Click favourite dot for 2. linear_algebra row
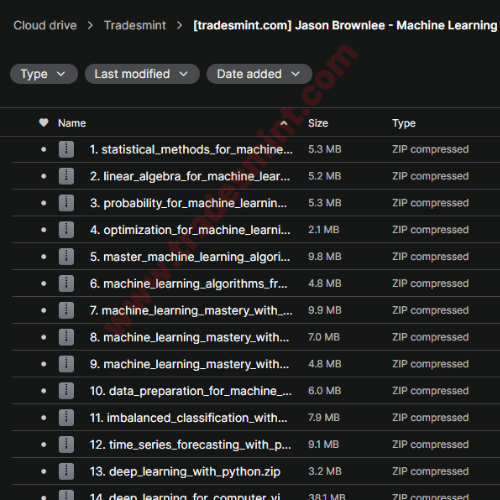The height and width of the screenshot is (500, 500). pos(44,176)
